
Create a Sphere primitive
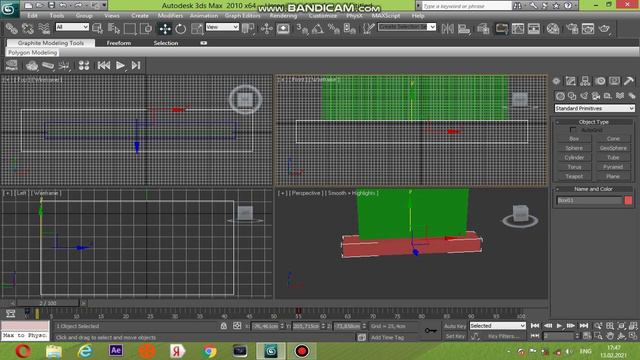[574, 148]
